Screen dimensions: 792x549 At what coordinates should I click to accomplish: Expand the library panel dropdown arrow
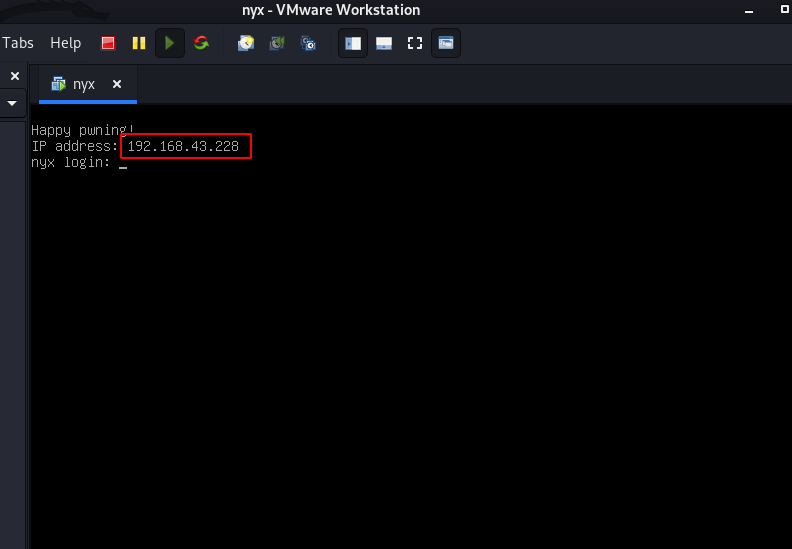pyautogui.click(x=12, y=103)
